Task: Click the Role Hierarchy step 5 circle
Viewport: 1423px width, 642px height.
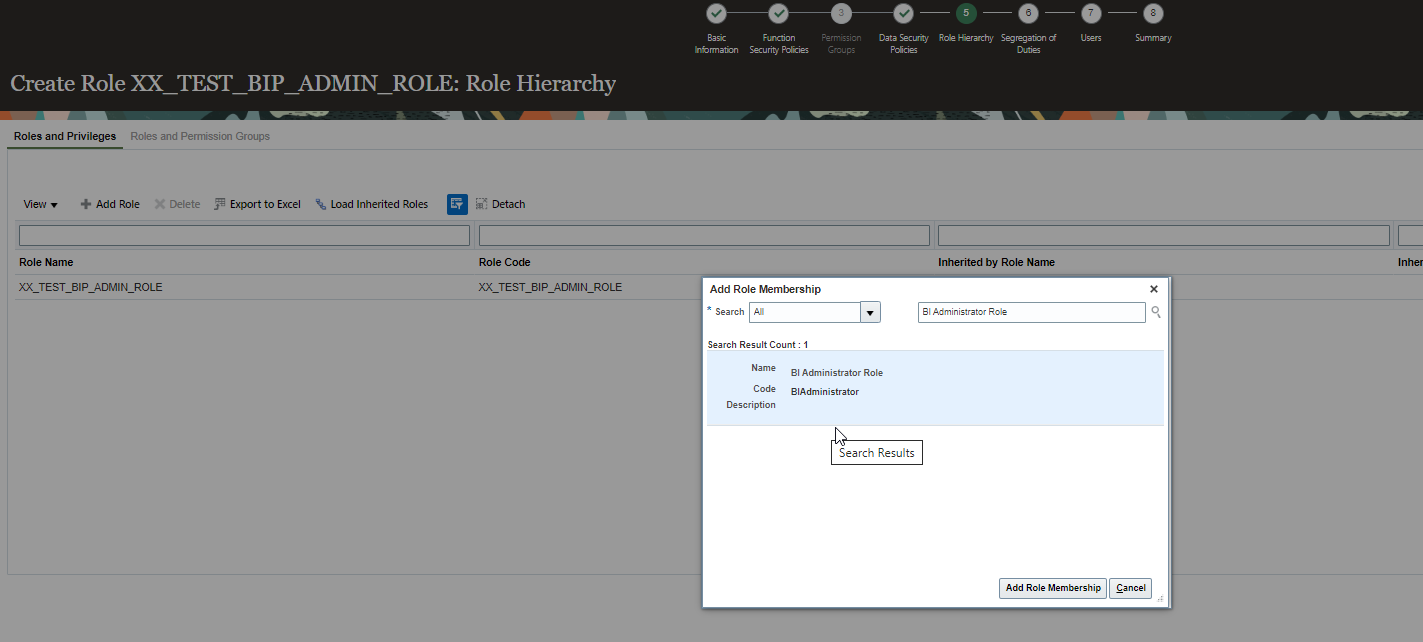Action: 966,13
